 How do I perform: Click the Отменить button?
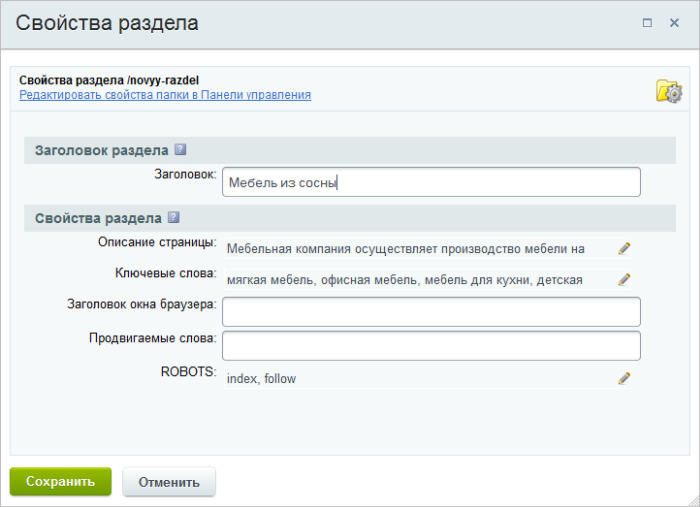tap(169, 482)
